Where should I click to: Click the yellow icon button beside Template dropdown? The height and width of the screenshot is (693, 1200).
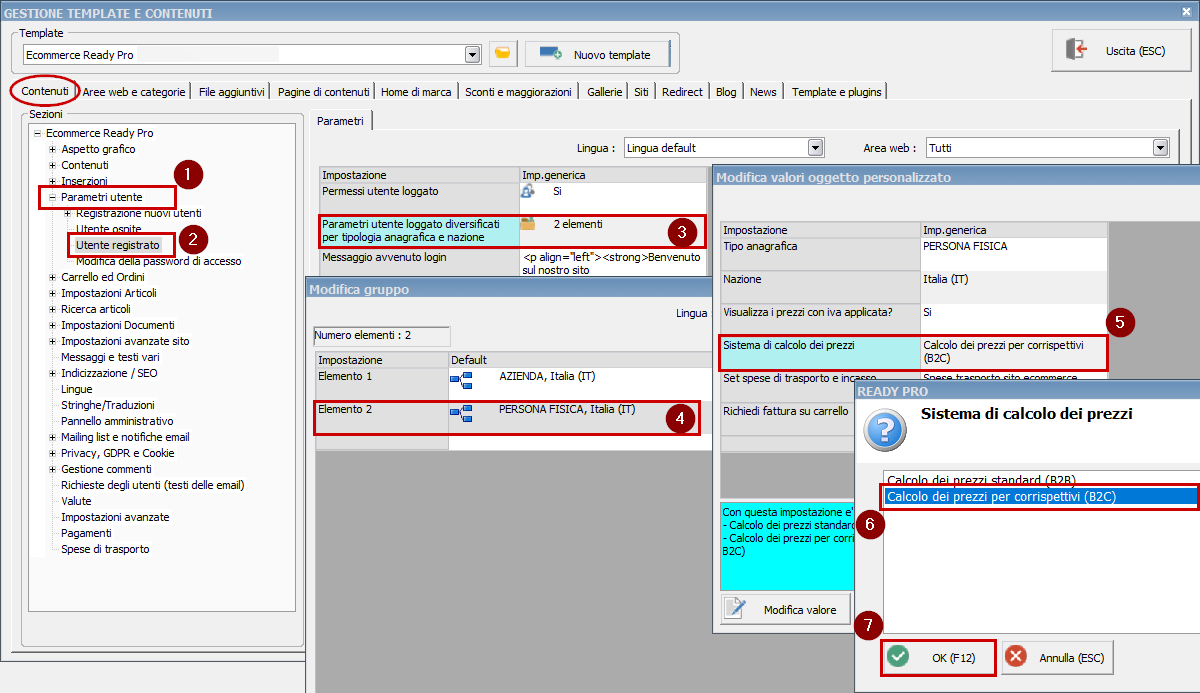(x=503, y=54)
